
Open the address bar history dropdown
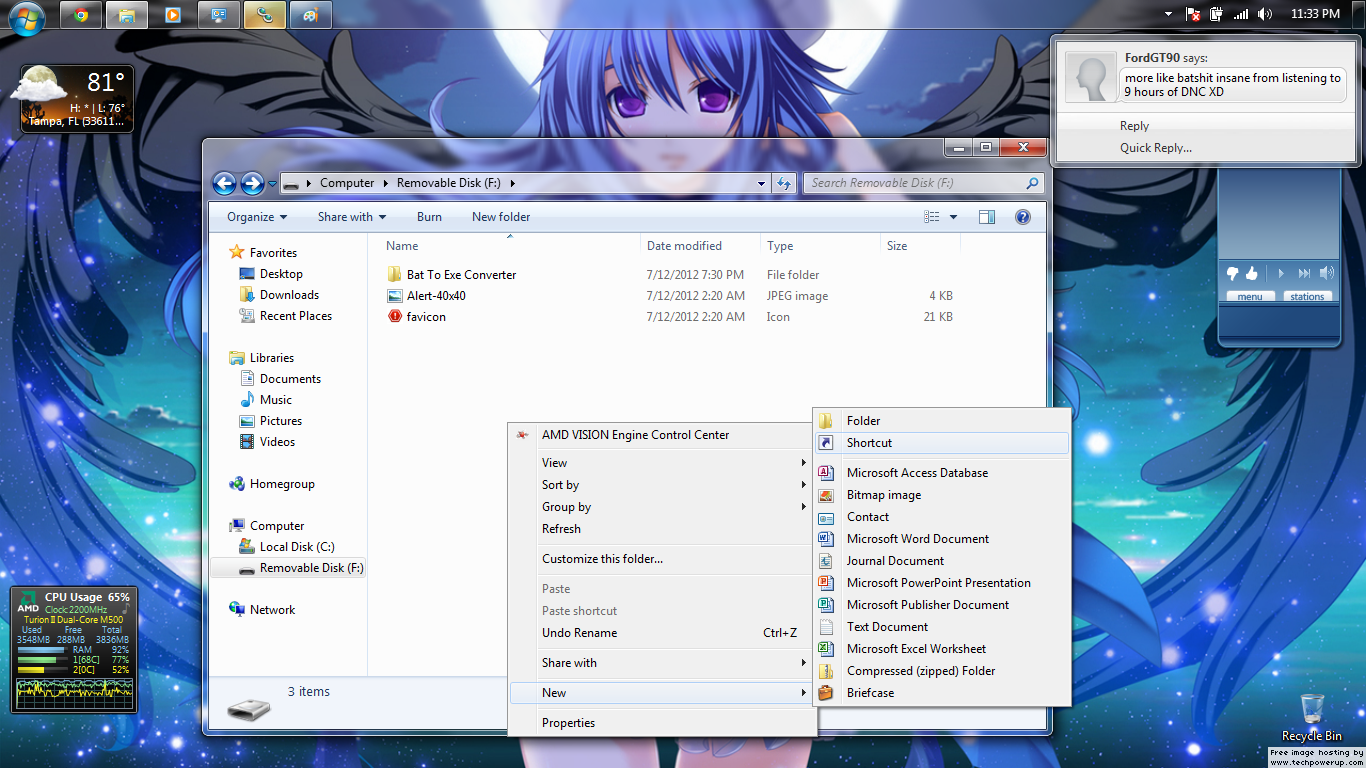pos(761,184)
